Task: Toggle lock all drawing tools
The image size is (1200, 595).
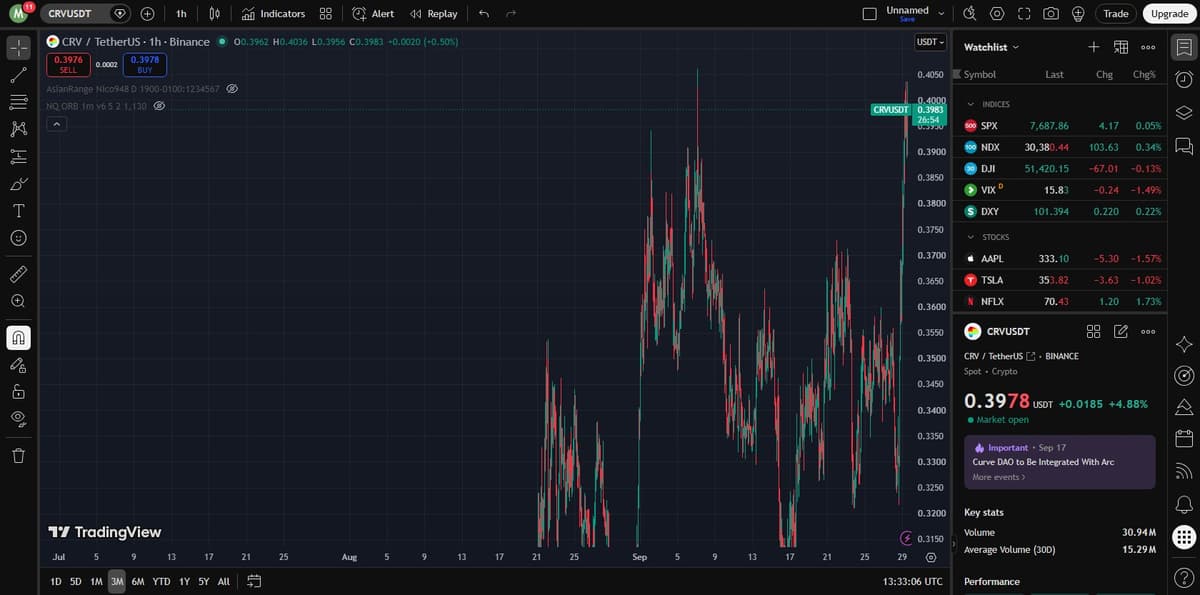Action: pos(18,392)
